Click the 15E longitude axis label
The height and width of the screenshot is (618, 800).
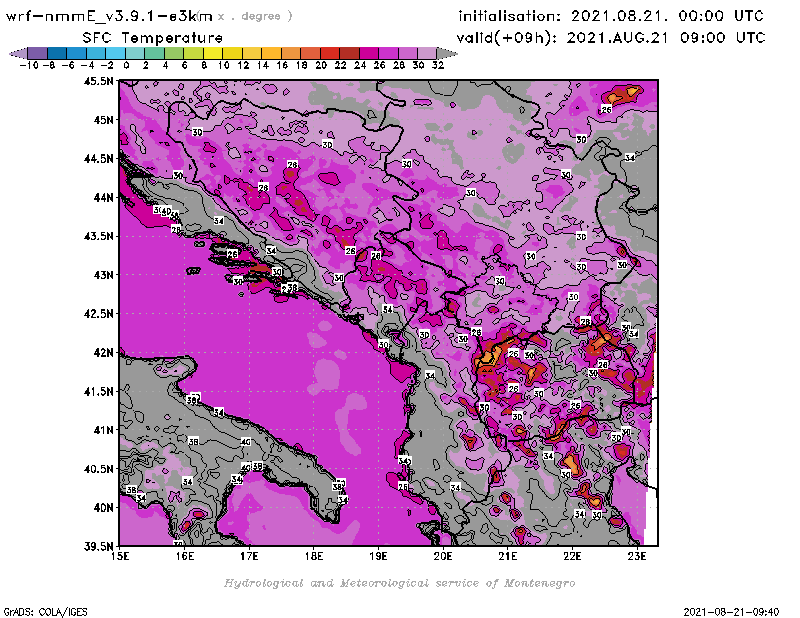[120, 555]
